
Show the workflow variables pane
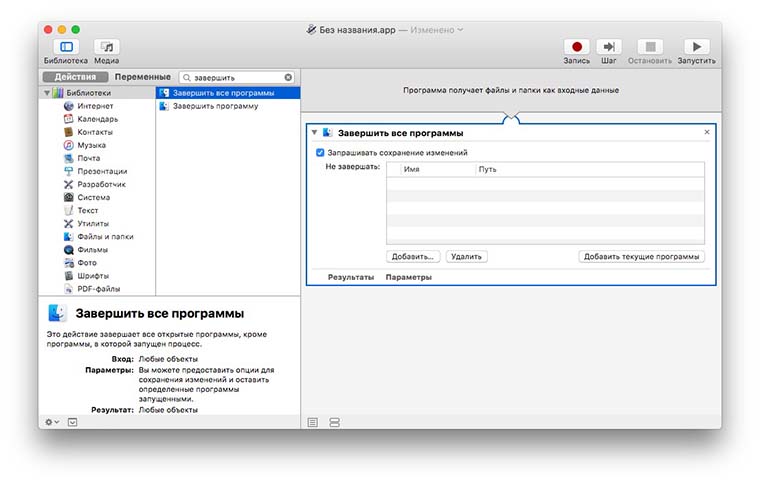tap(334, 422)
